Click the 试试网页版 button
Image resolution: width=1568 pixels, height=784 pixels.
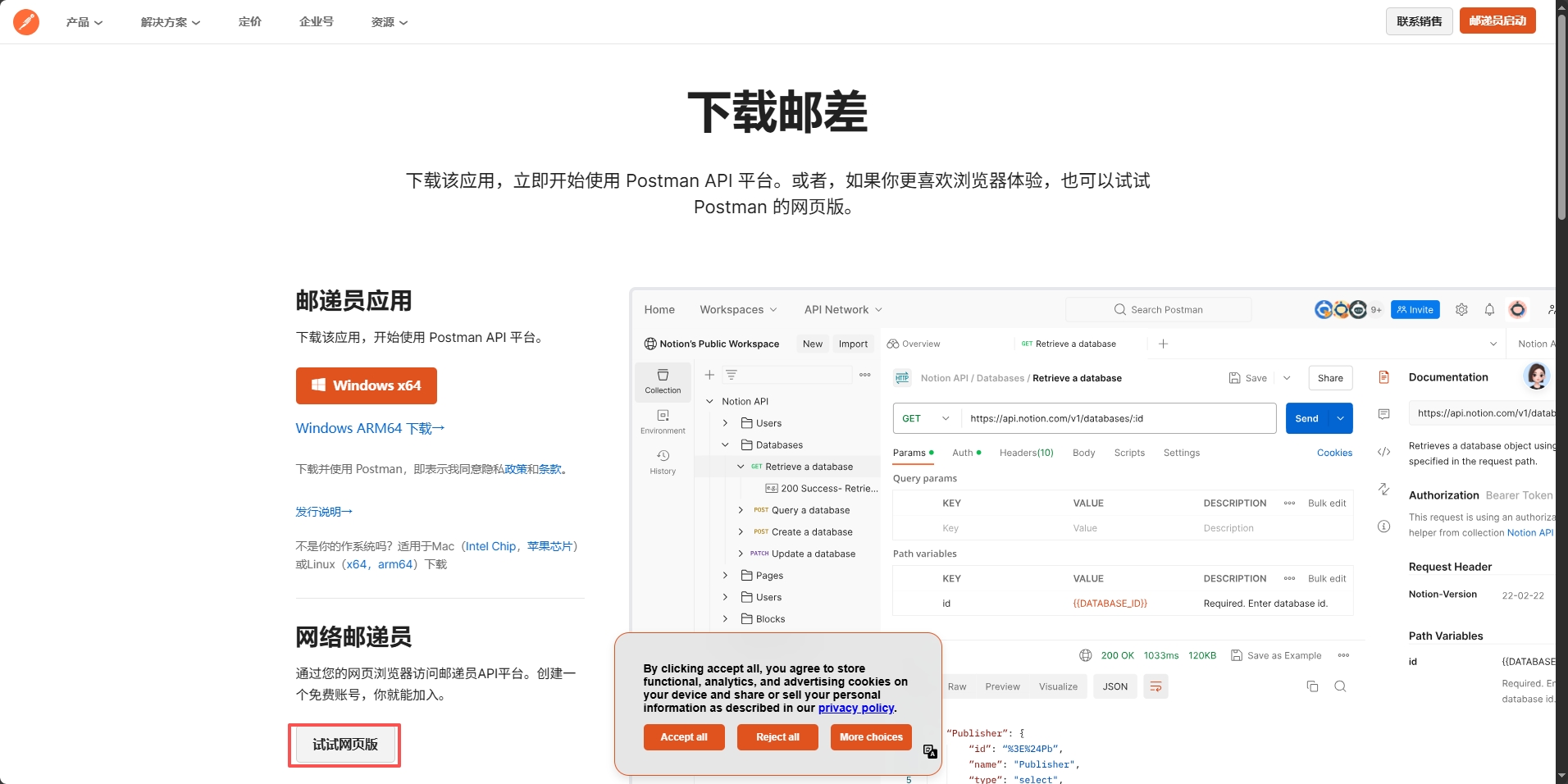344,745
